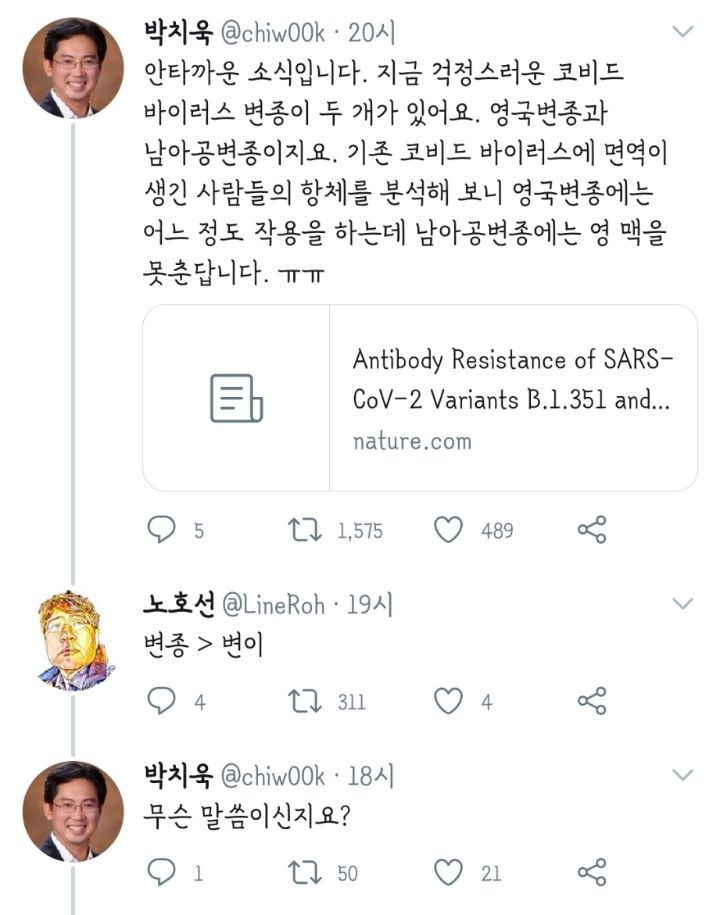Open @chiw00k handle on the first tweet
Image resolution: width=720 pixels, height=915 pixels.
(271, 33)
